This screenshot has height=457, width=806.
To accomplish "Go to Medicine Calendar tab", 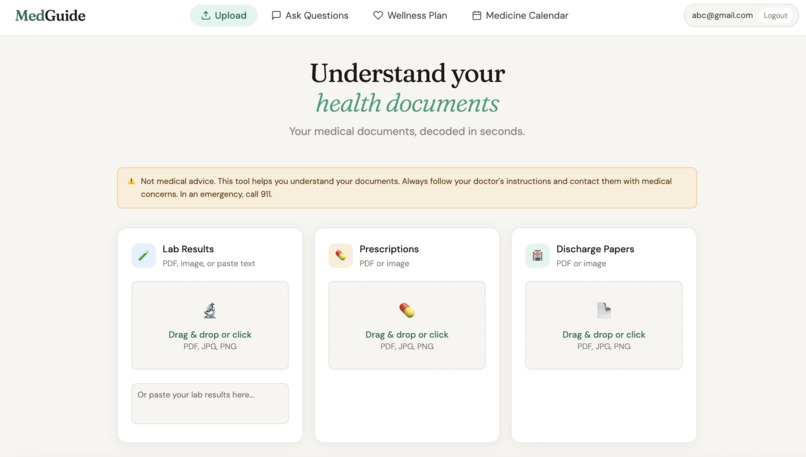I will [520, 15].
